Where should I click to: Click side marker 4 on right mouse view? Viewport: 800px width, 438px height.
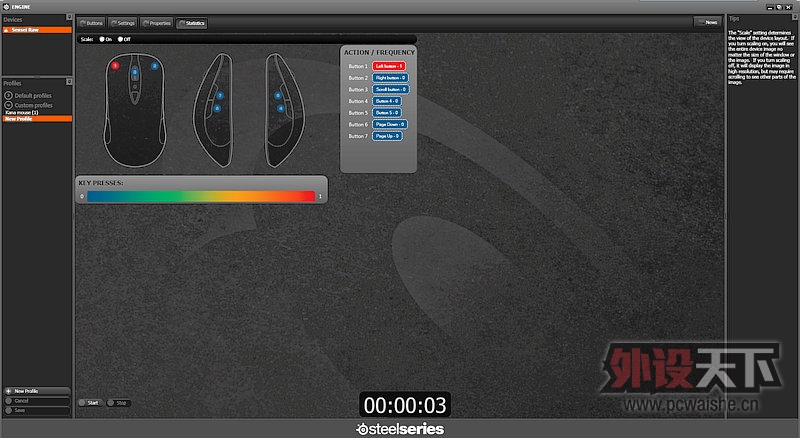pos(280,108)
